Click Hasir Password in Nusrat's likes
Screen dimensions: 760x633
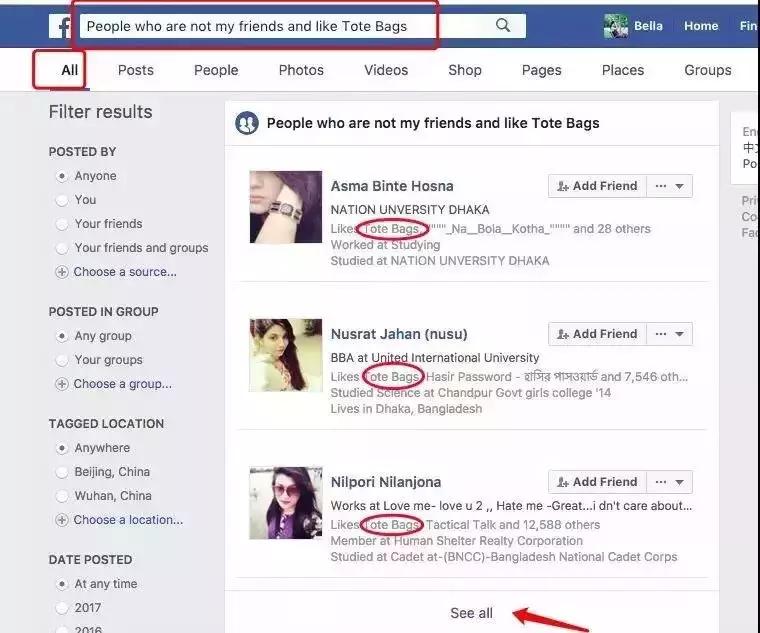tap(468, 377)
